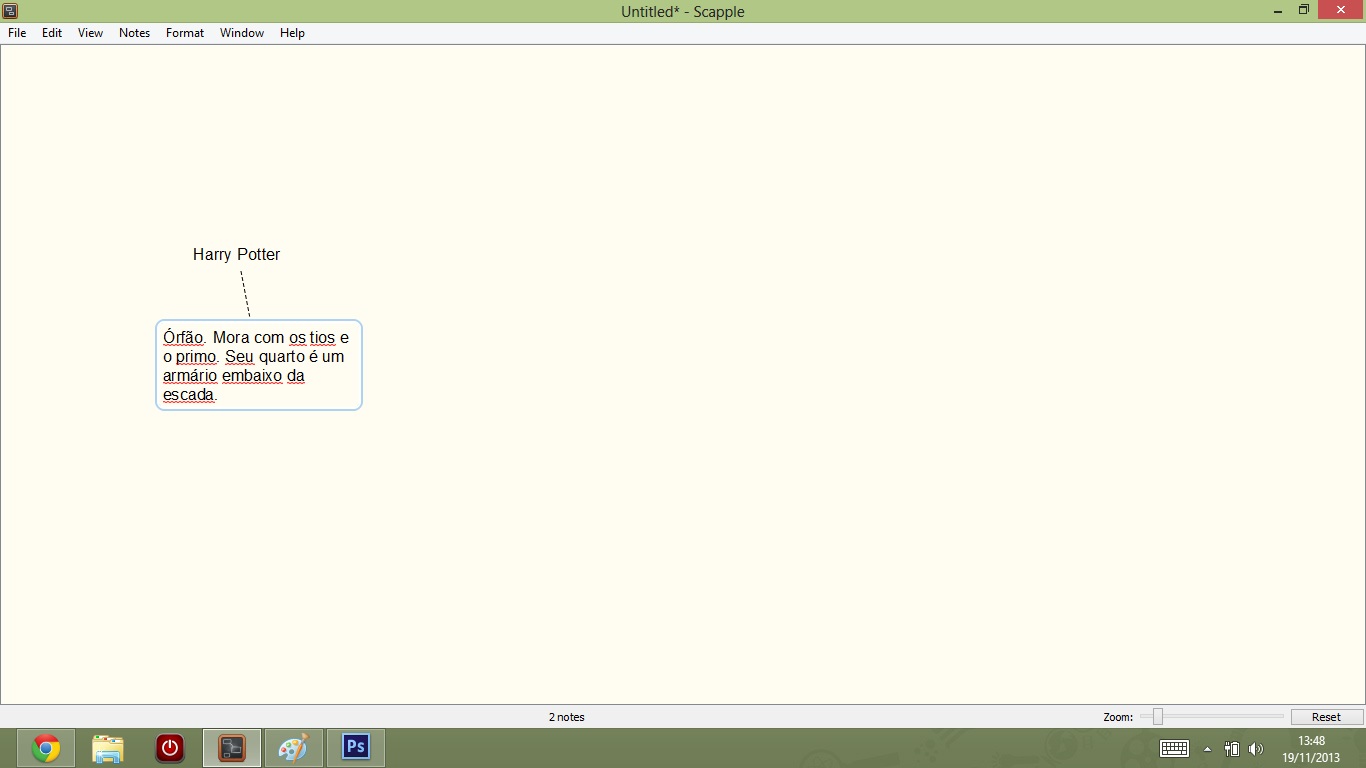1366x768 pixels.
Task: Switch to Photoshop from the taskbar
Action: coord(356,748)
